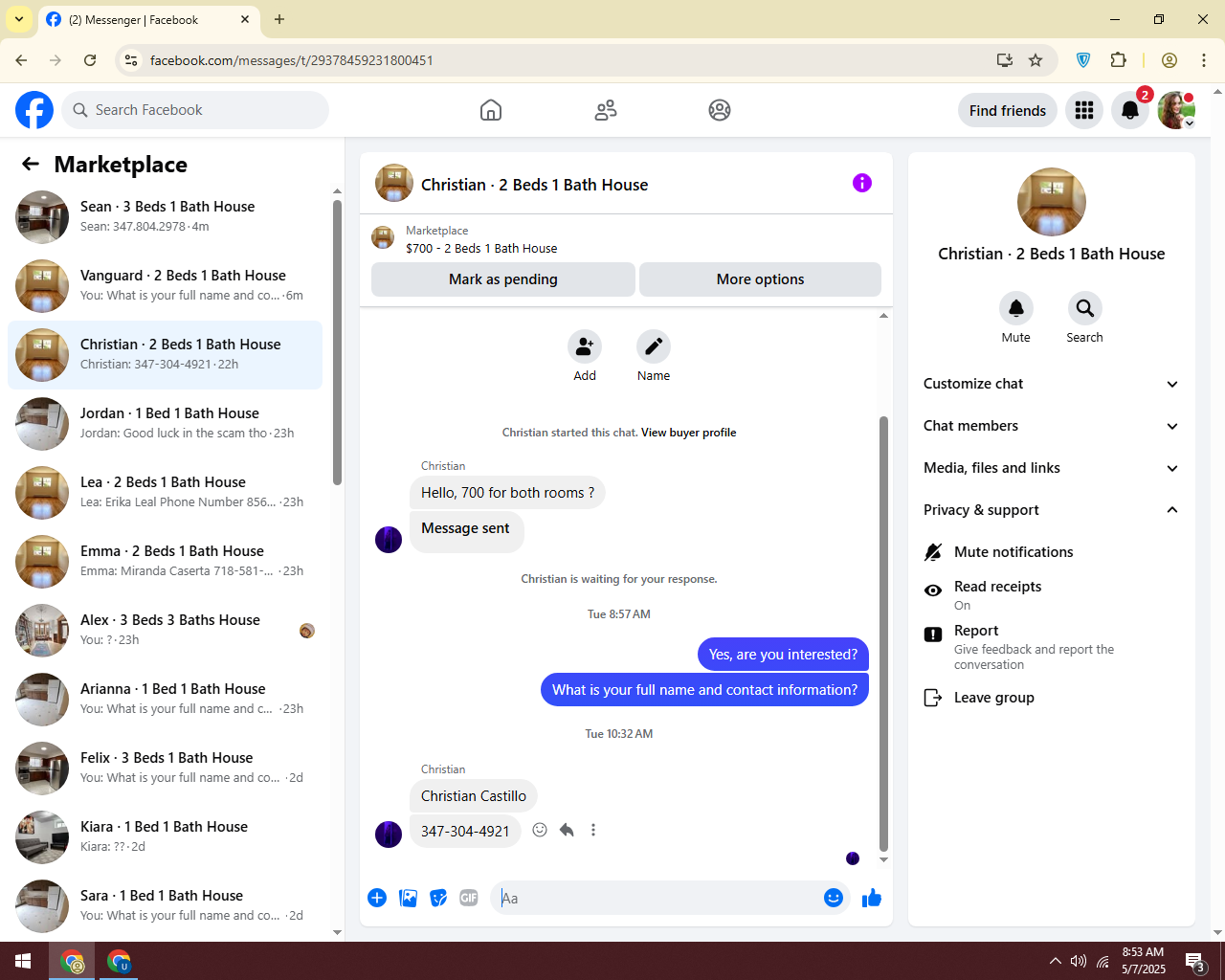Go back using the Marketplace back arrow
The image size is (1225, 980).
(31, 164)
